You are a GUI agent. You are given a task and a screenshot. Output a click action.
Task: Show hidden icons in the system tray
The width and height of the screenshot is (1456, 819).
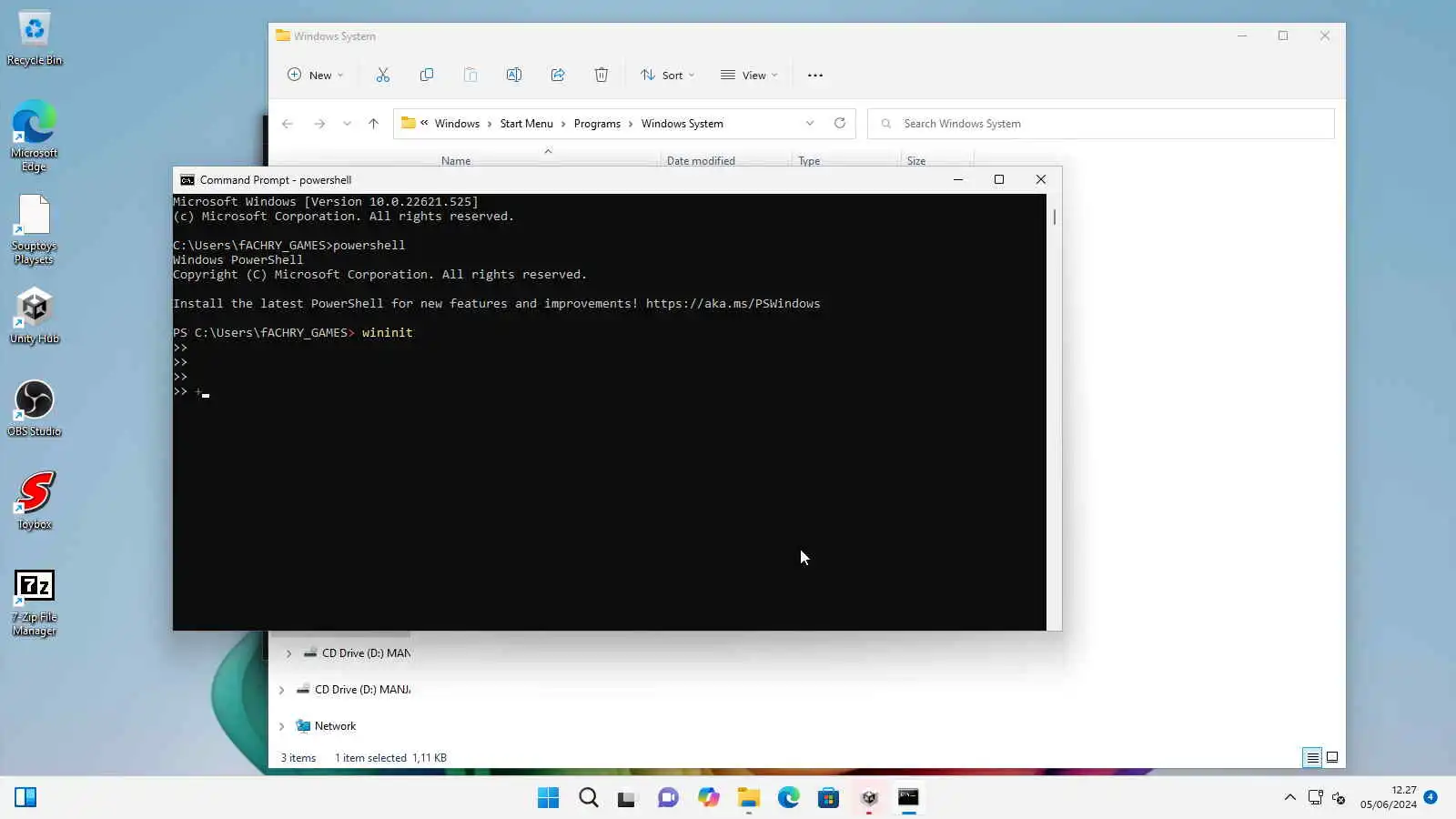(1289, 798)
